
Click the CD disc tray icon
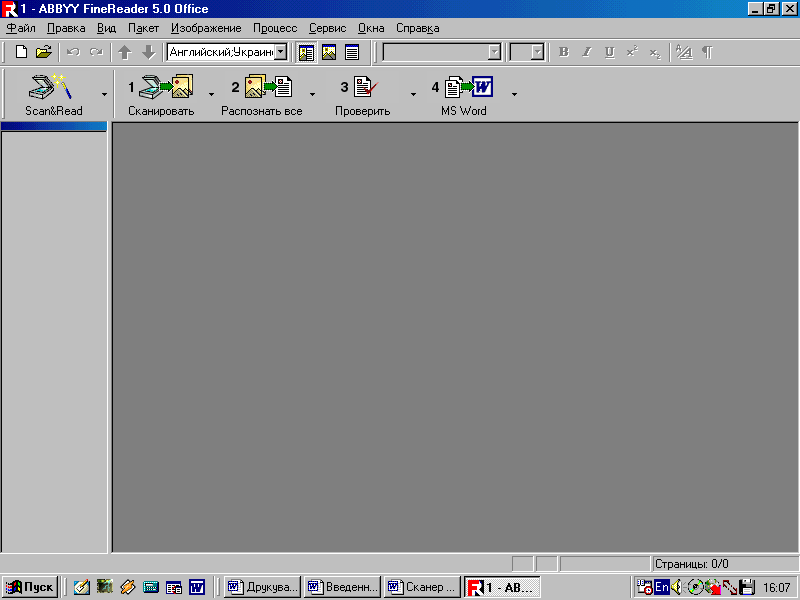tap(695, 587)
